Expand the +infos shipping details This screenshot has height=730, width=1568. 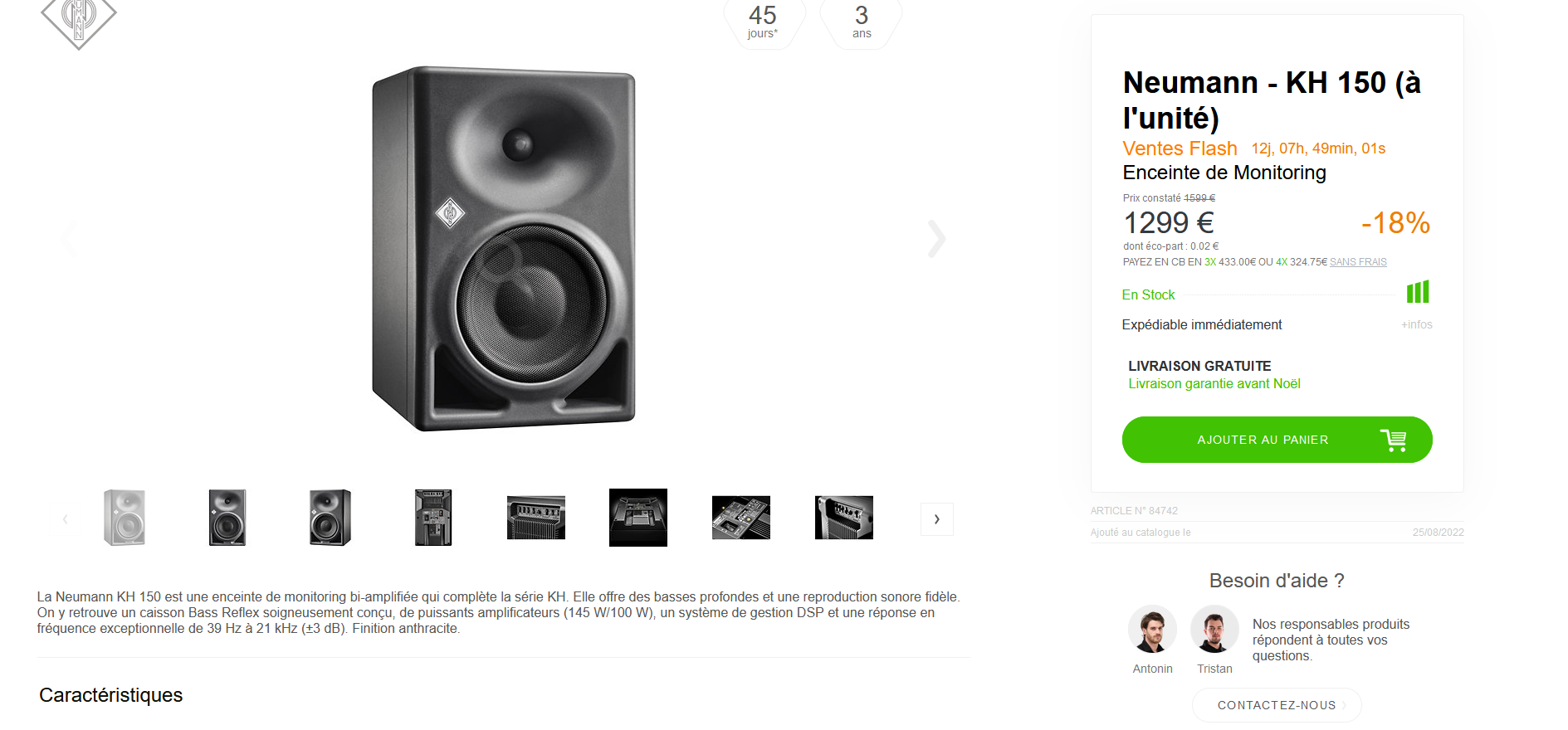pyautogui.click(x=1416, y=325)
